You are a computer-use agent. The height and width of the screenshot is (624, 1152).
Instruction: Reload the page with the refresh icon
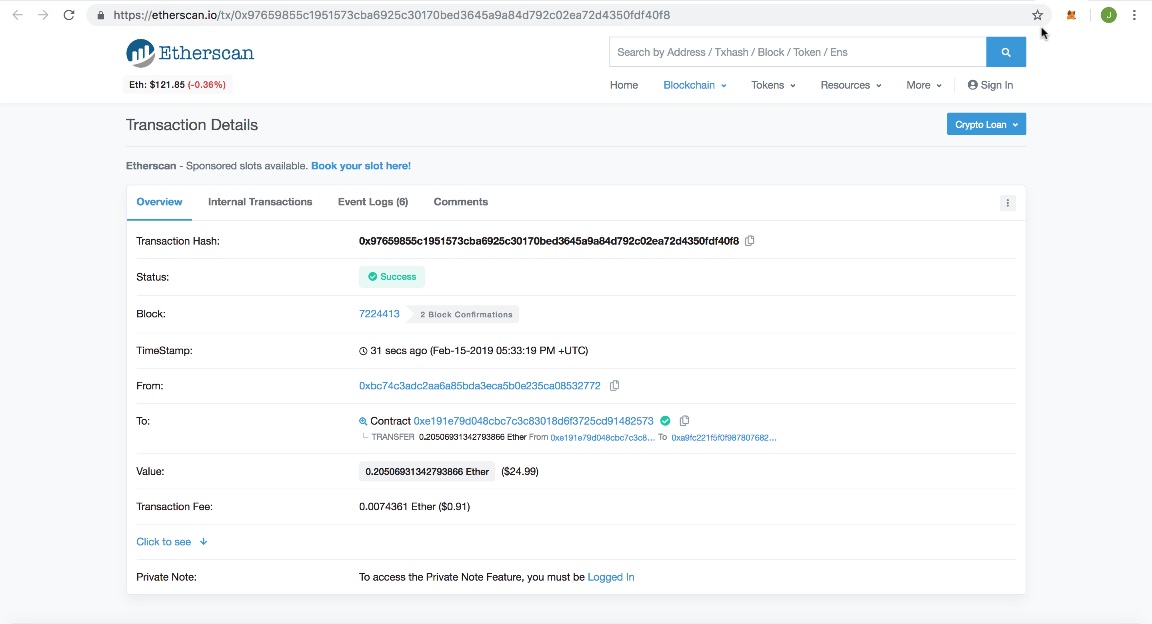(x=69, y=15)
